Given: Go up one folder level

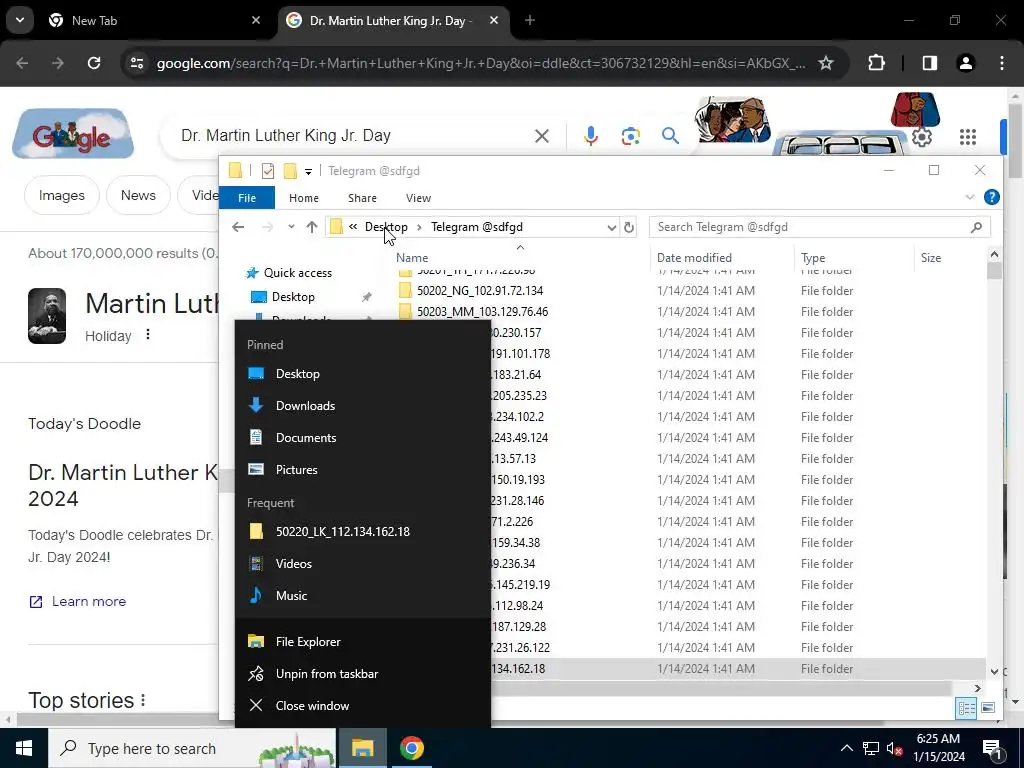Looking at the screenshot, I should 312,227.
